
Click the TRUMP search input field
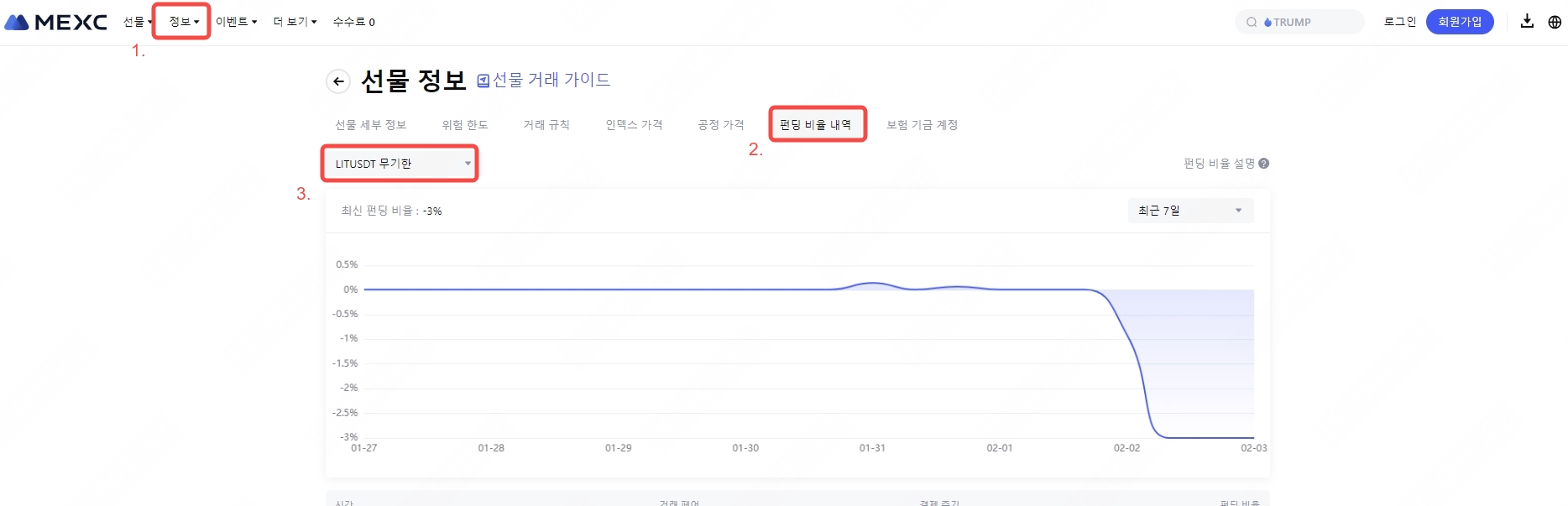click(x=1309, y=23)
